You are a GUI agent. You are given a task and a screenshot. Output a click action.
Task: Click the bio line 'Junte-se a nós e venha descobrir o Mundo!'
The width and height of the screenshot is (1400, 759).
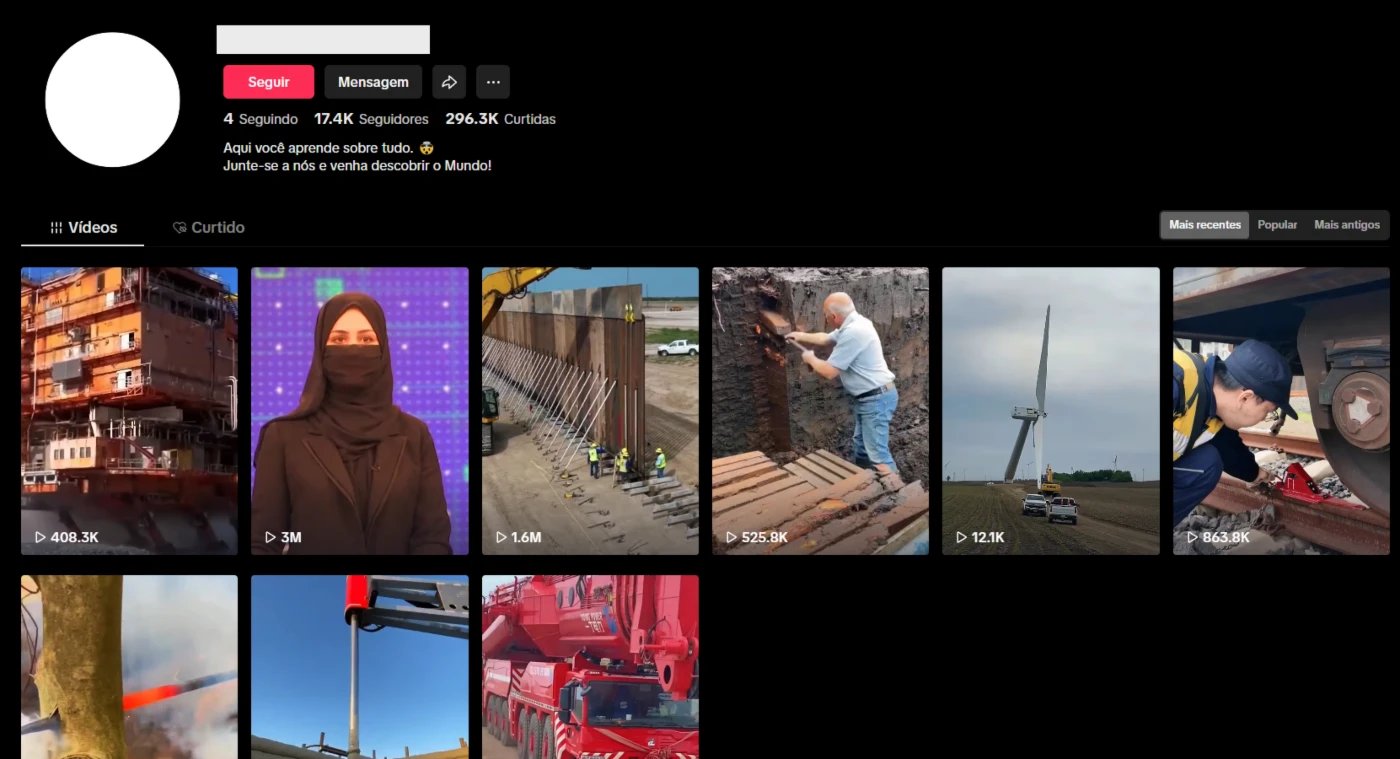(357, 166)
